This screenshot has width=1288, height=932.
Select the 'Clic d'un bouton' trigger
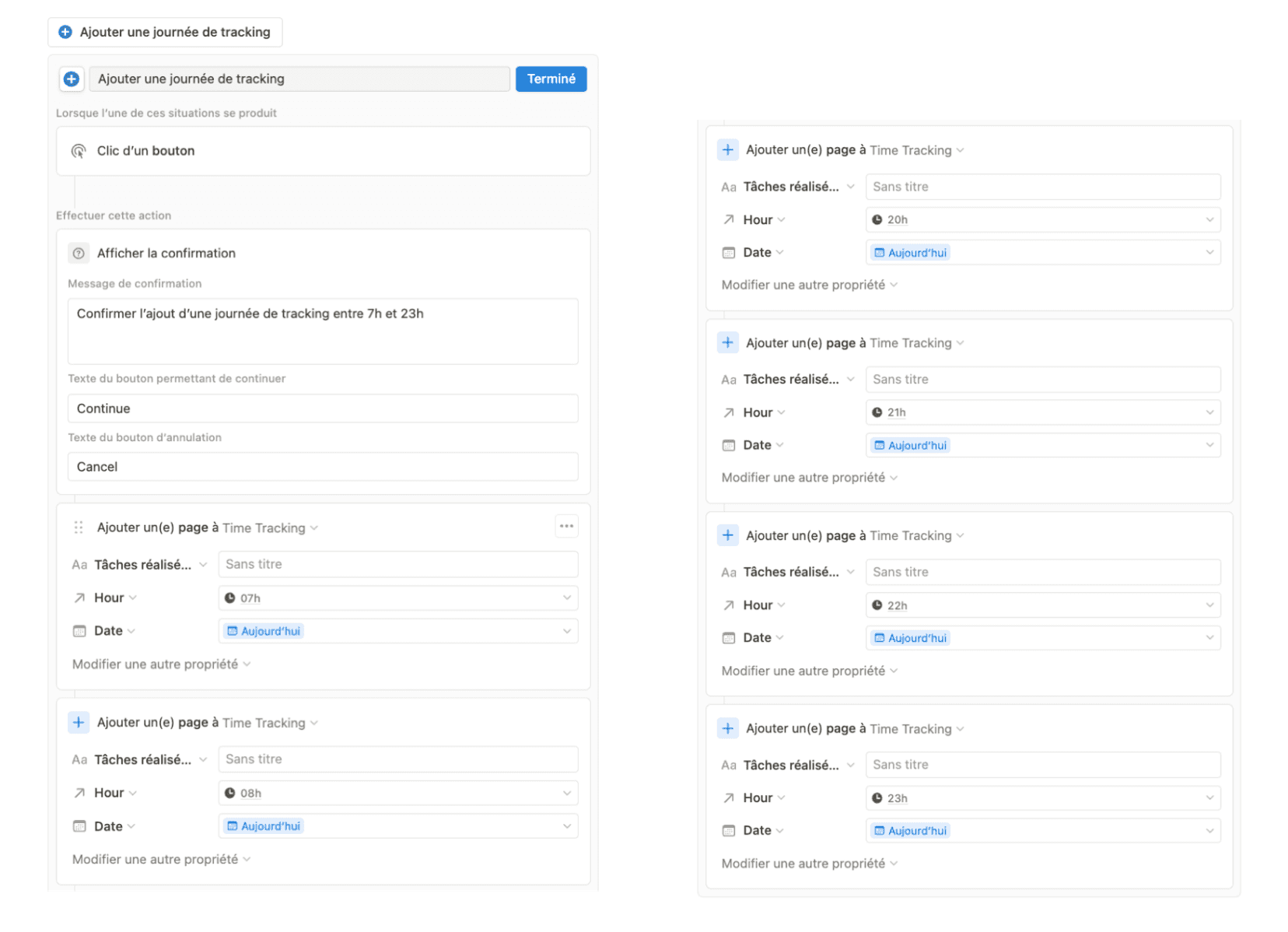pos(323,151)
